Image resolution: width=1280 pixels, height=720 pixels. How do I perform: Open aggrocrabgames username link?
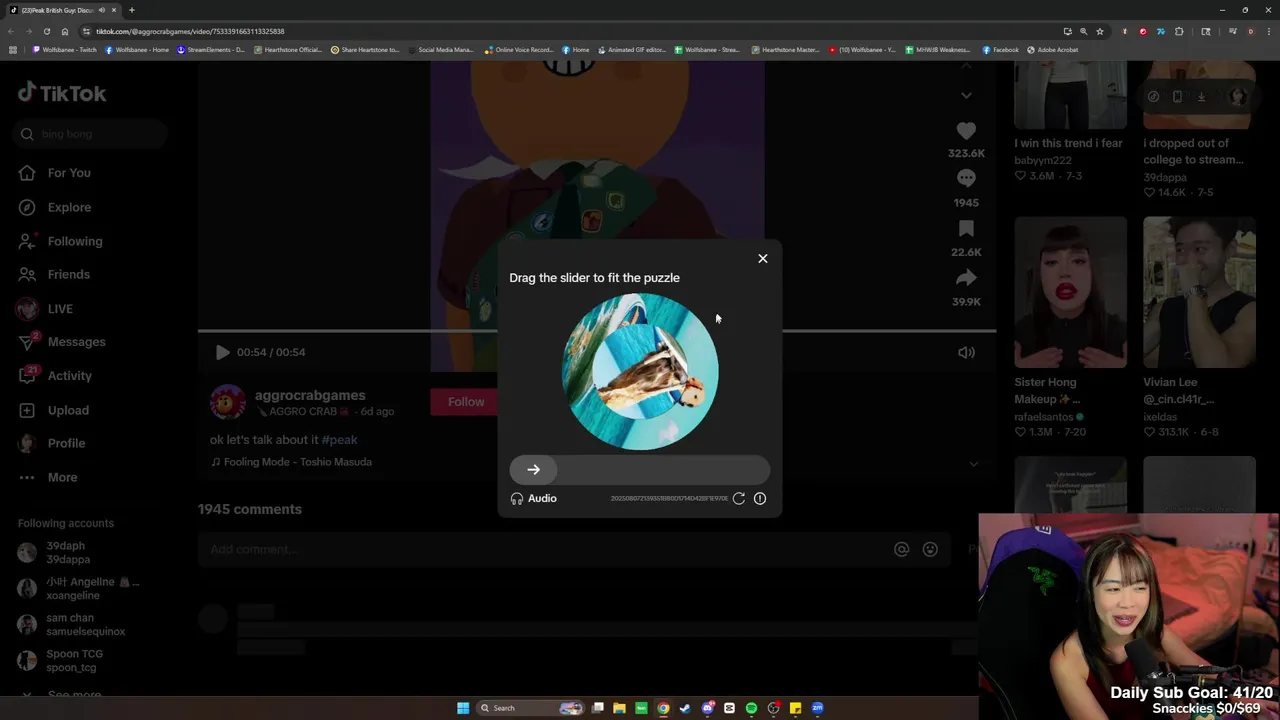point(310,395)
